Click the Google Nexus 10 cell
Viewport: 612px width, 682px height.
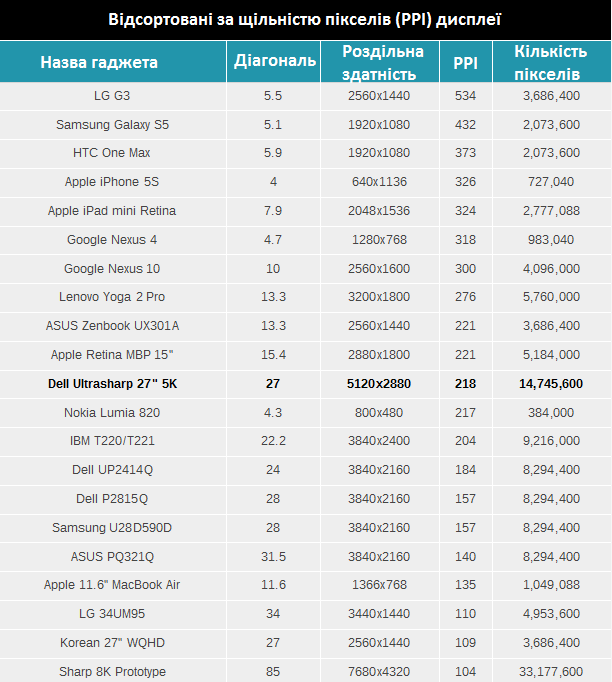click(x=112, y=269)
